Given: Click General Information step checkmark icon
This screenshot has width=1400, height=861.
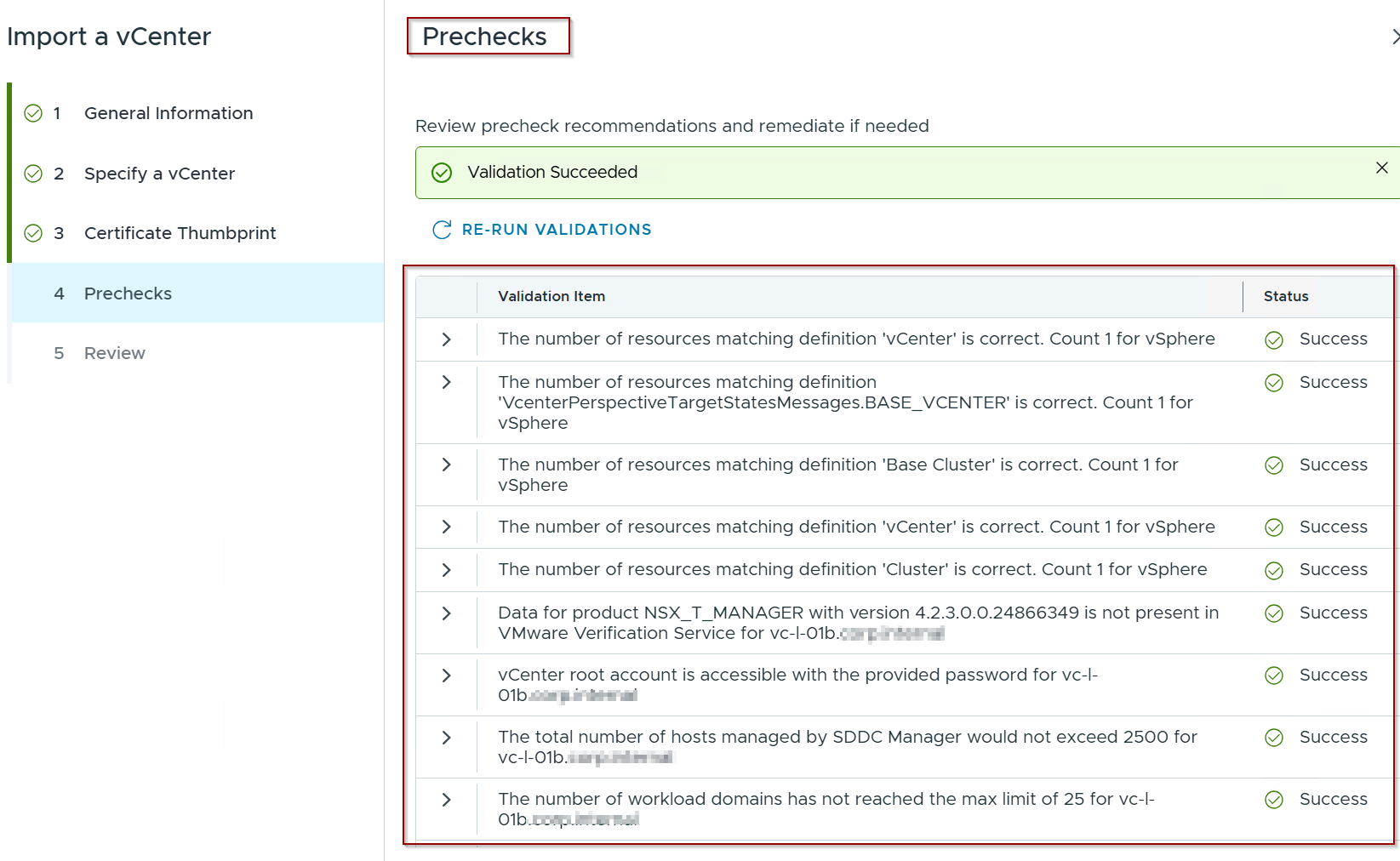Looking at the screenshot, I should coord(33,113).
